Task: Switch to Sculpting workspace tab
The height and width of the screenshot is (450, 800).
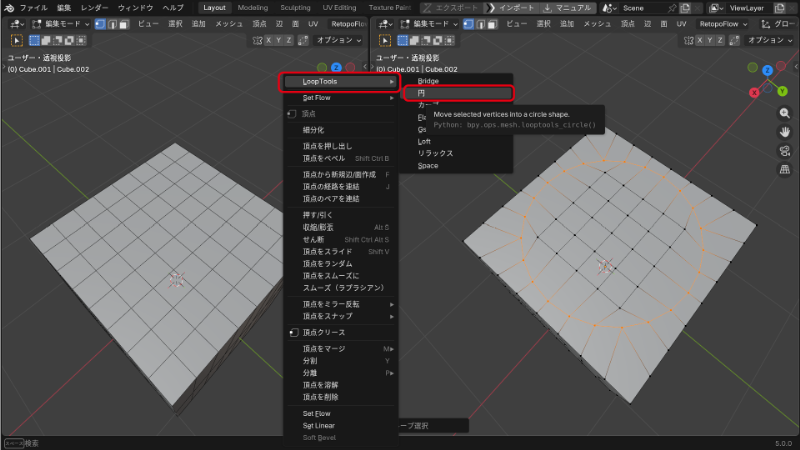Action: point(295,8)
